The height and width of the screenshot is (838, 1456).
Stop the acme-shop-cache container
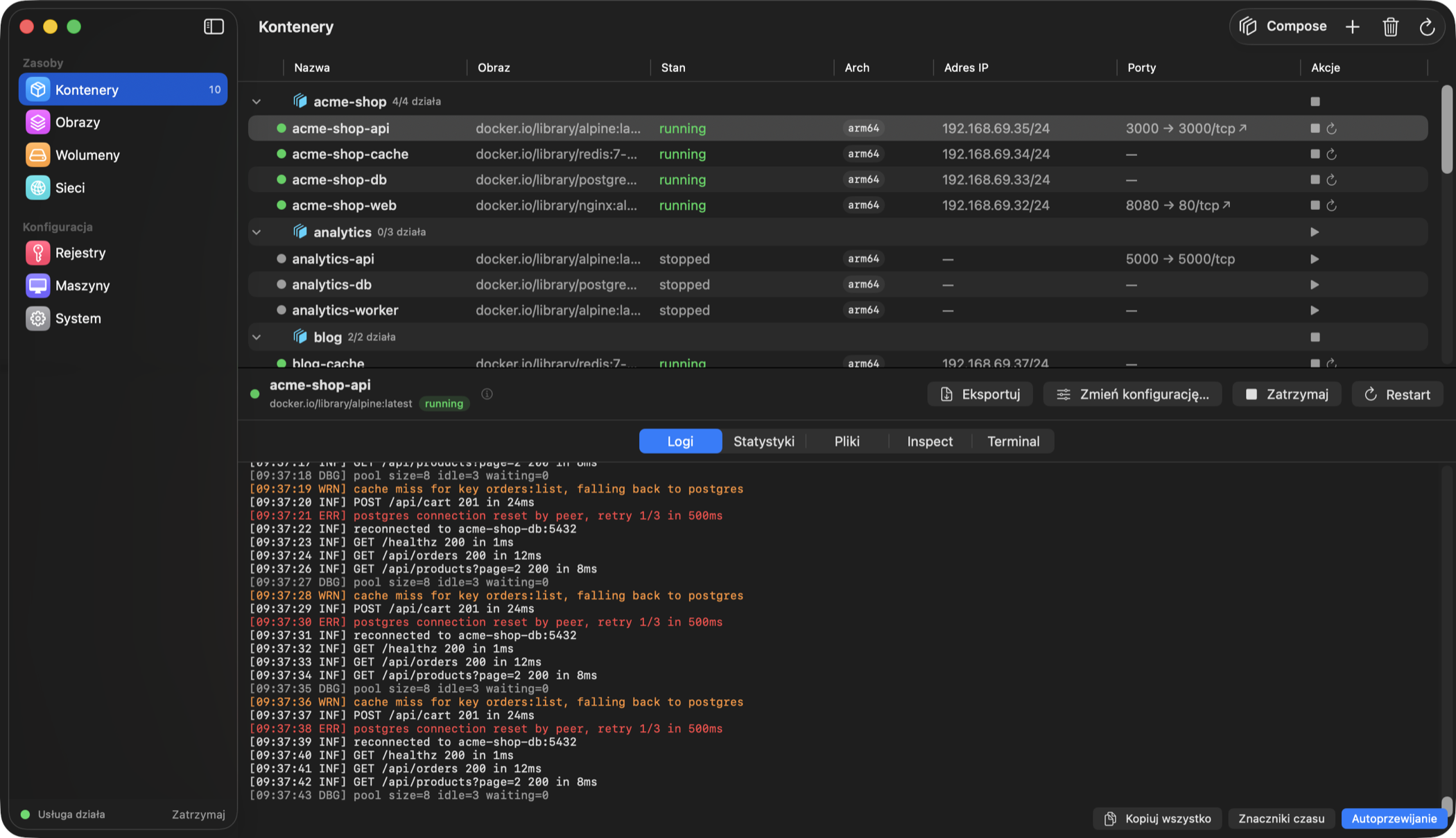point(1315,154)
